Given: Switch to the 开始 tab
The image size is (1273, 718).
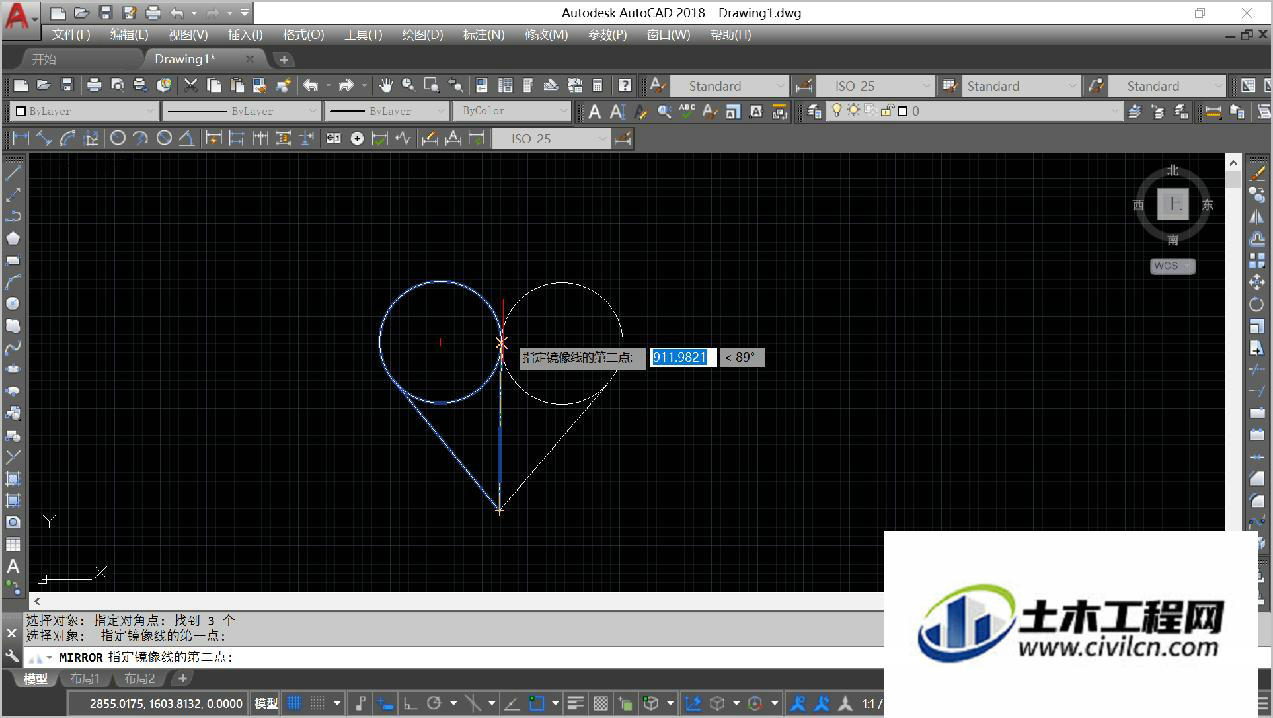Looking at the screenshot, I should (43, 59).
